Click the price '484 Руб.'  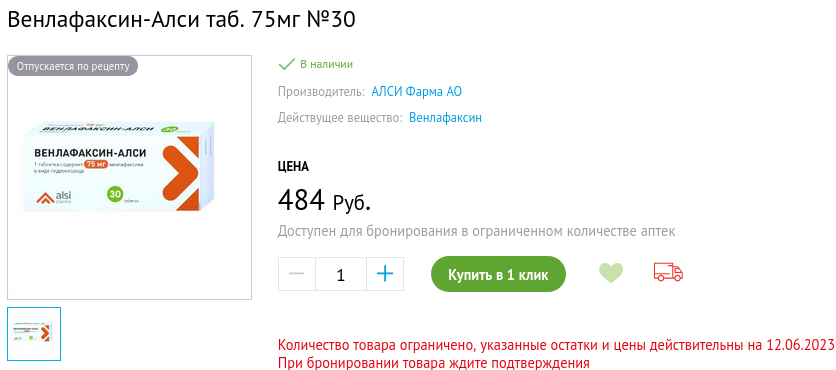click(324, 201)
